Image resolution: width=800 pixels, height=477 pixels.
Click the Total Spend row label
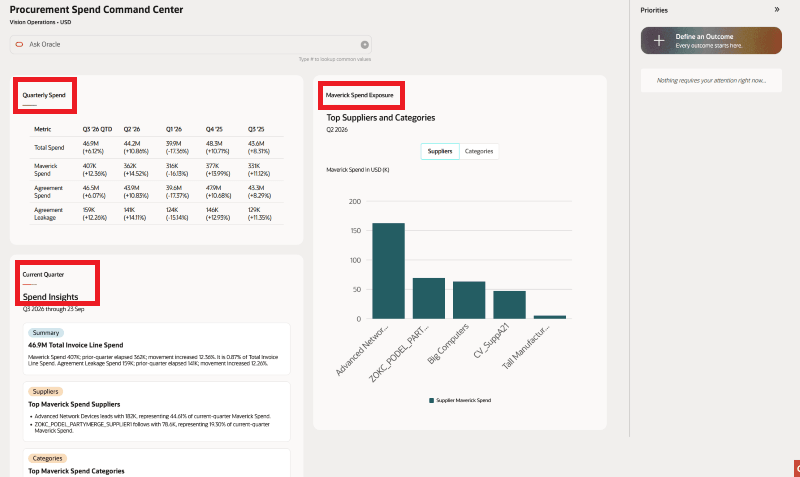tap(49, 148)
